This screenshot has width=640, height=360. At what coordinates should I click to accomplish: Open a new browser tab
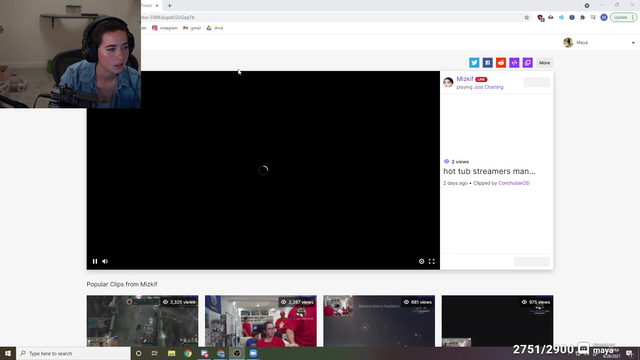point(169,6)
